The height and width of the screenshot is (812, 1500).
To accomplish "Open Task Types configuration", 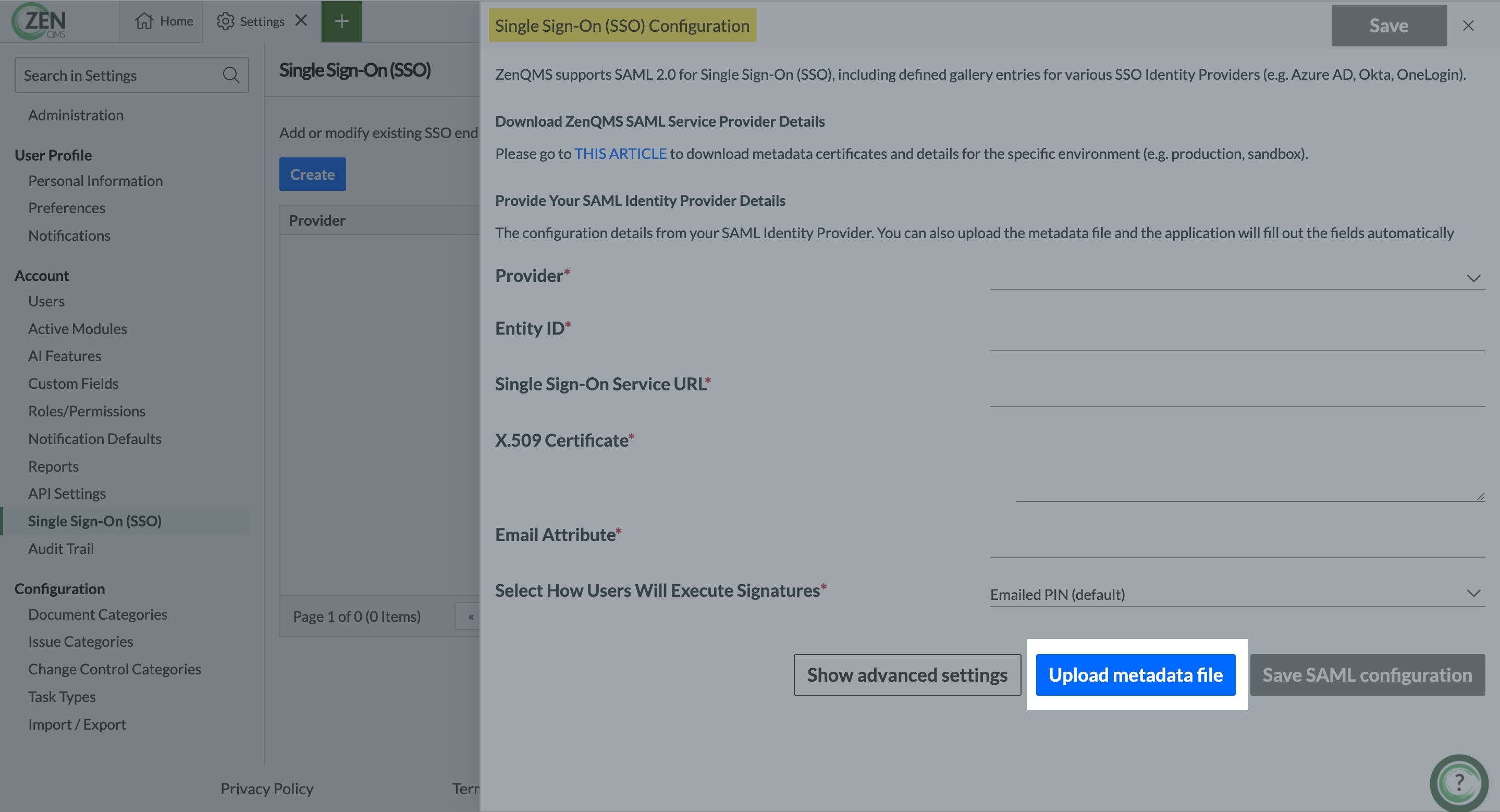I will [x=62, y=697].
